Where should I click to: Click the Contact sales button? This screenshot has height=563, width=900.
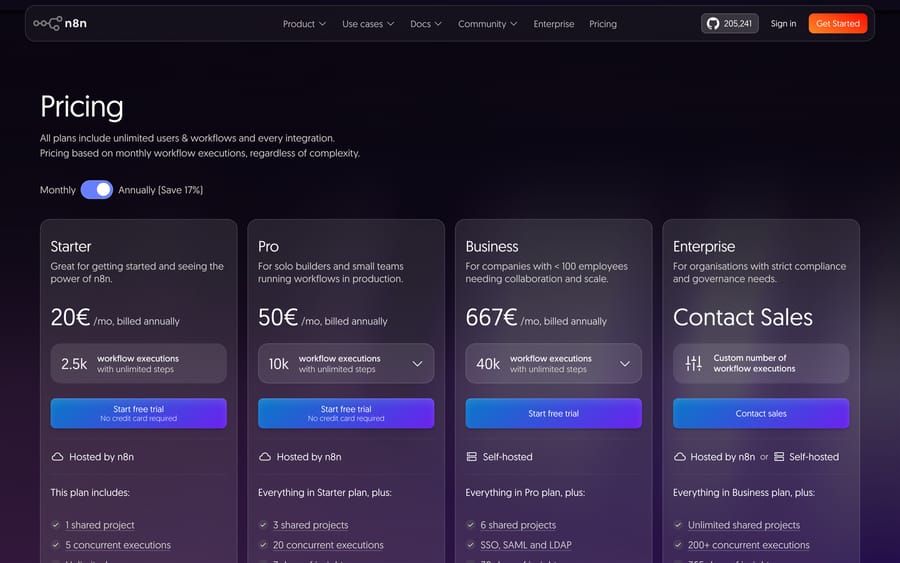[761, 413]
